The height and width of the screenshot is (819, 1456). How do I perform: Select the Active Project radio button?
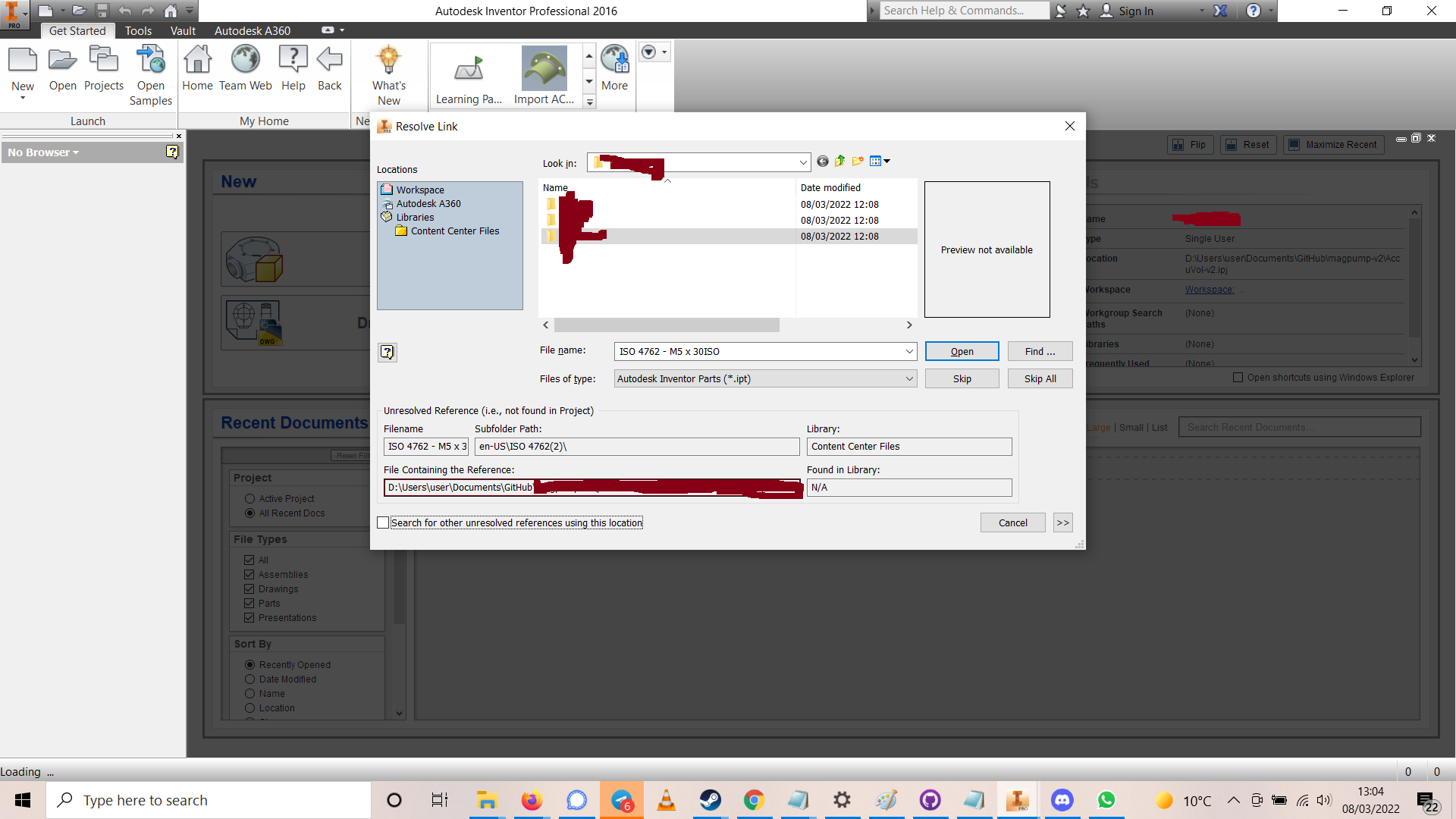pyautogui.click(x=249, y=499)
